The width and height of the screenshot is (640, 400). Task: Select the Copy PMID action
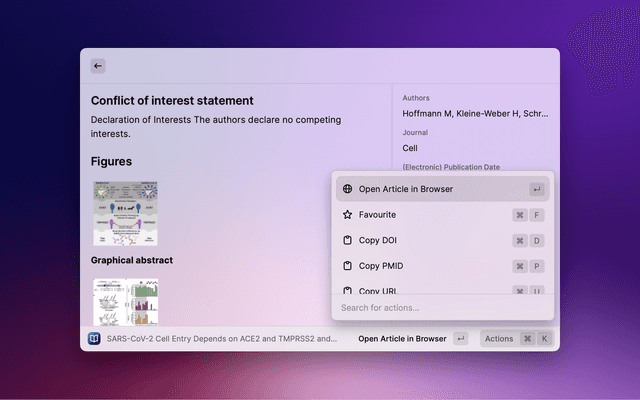point(381,267)
